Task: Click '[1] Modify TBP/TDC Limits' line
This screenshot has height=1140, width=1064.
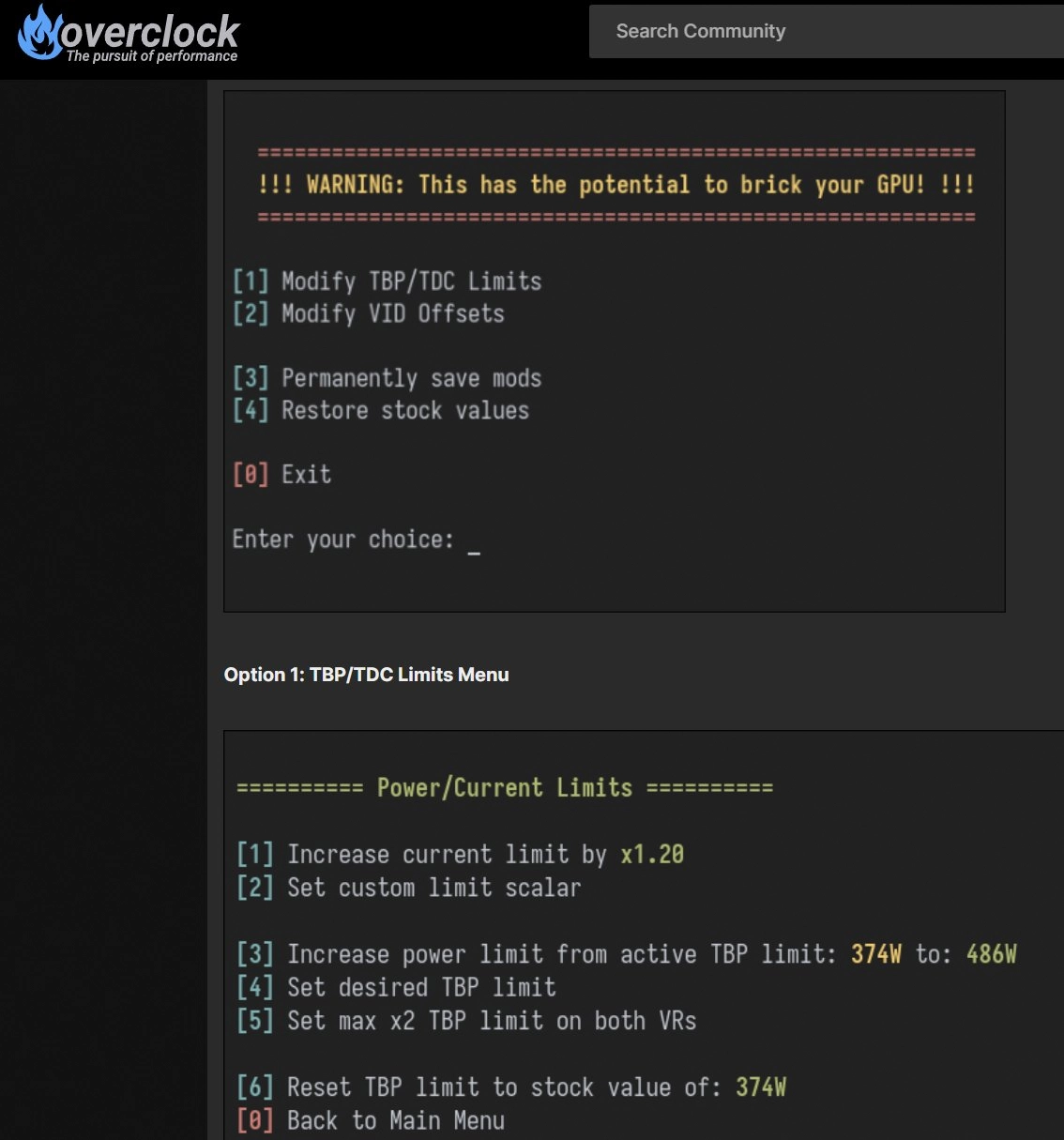Action: pos(387,281)
